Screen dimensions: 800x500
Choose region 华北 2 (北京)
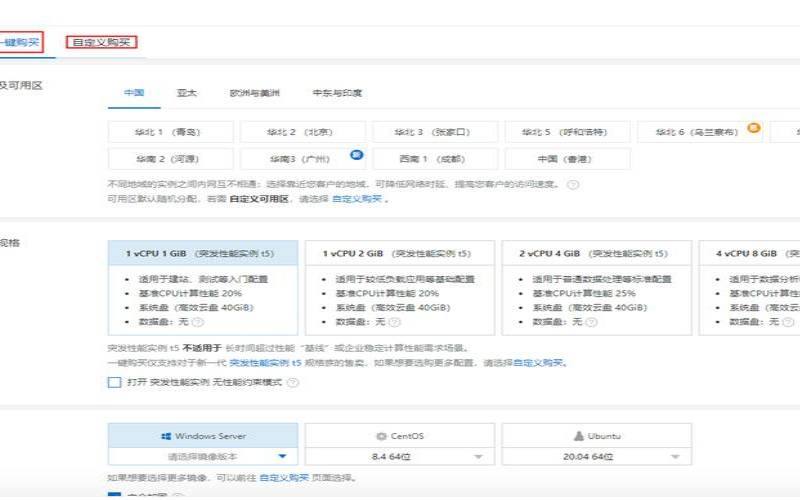[x=303, y=132]
